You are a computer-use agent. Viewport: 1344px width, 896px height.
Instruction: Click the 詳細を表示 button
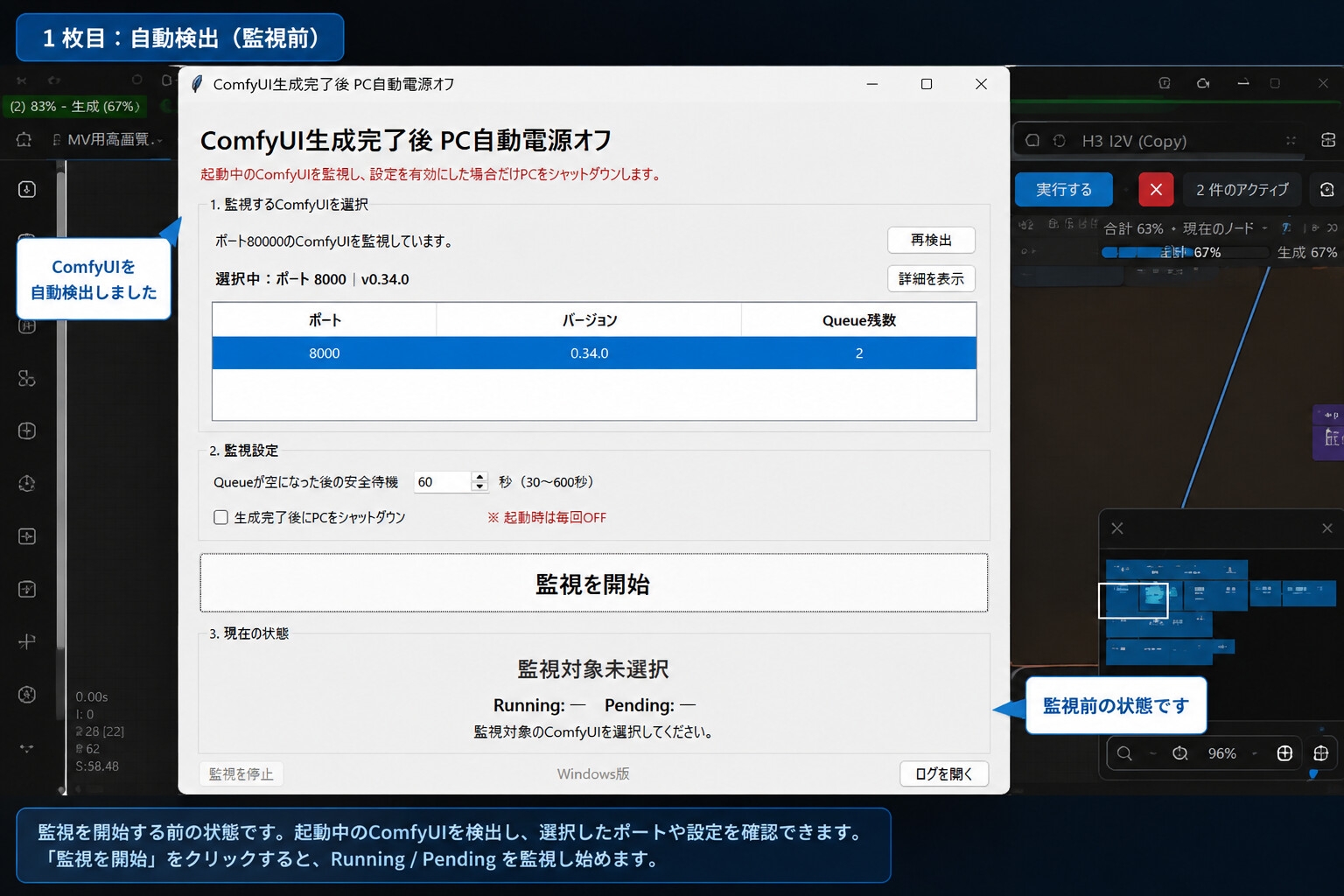[x=931, y=278]
